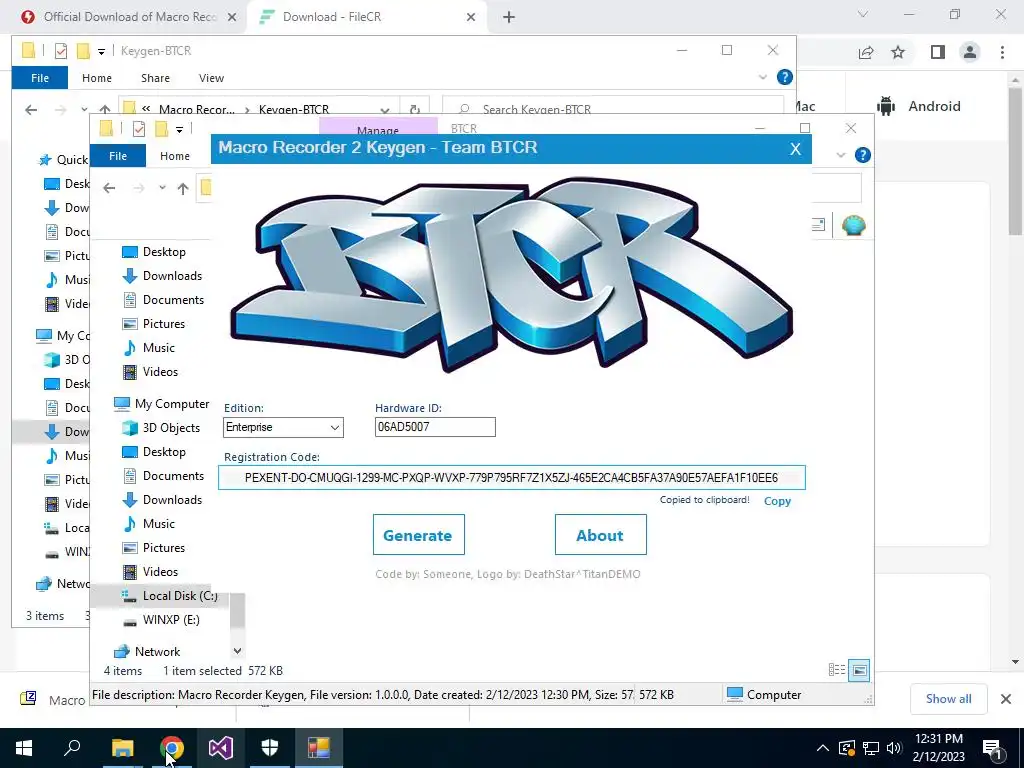Open Windows Security shield taskbar icon

pyautogui.click(x=270, y=748)
